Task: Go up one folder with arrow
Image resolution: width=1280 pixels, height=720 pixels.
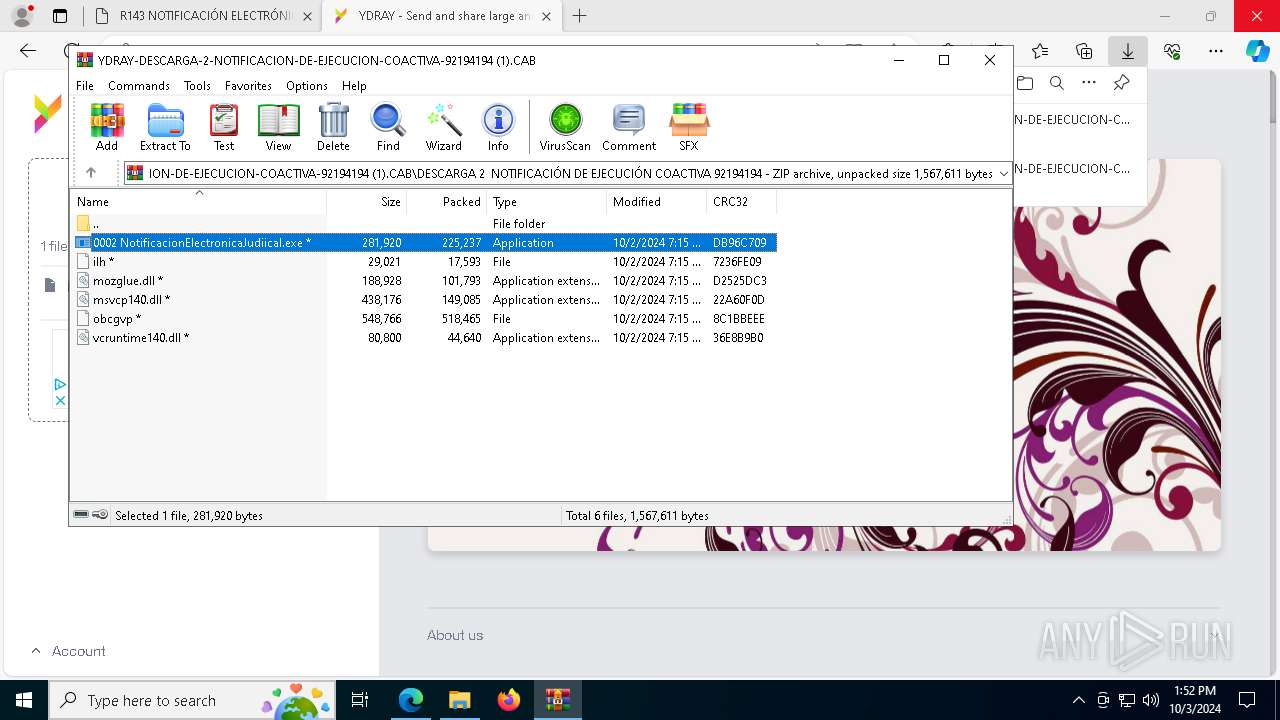Action: tap(91, 173)
